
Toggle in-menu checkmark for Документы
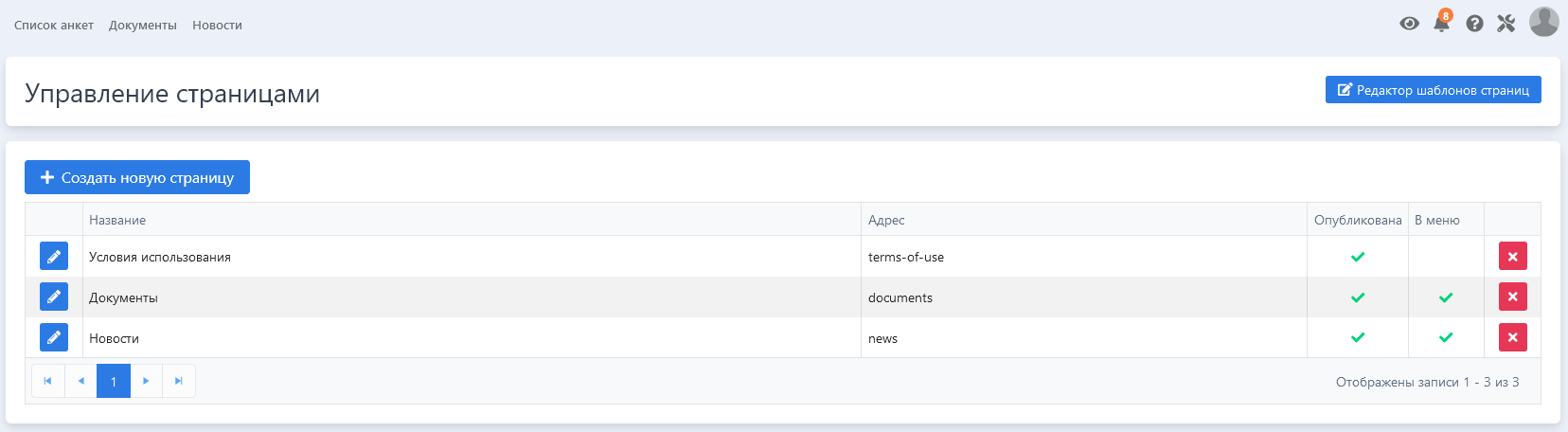tap(1445, 297)
